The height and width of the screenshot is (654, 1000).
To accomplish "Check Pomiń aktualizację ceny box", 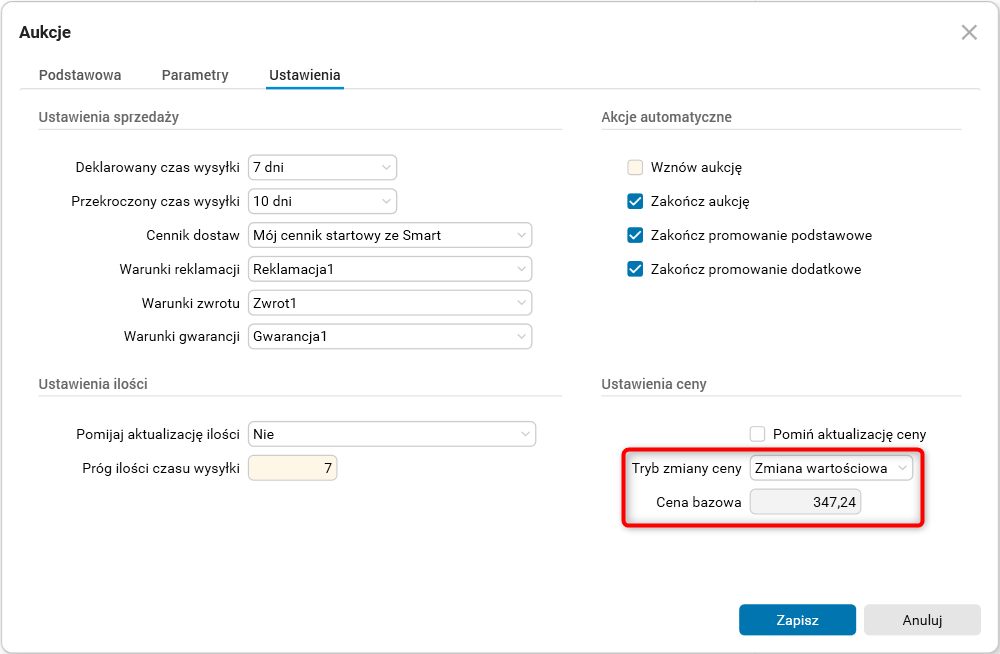I will 758,434.
